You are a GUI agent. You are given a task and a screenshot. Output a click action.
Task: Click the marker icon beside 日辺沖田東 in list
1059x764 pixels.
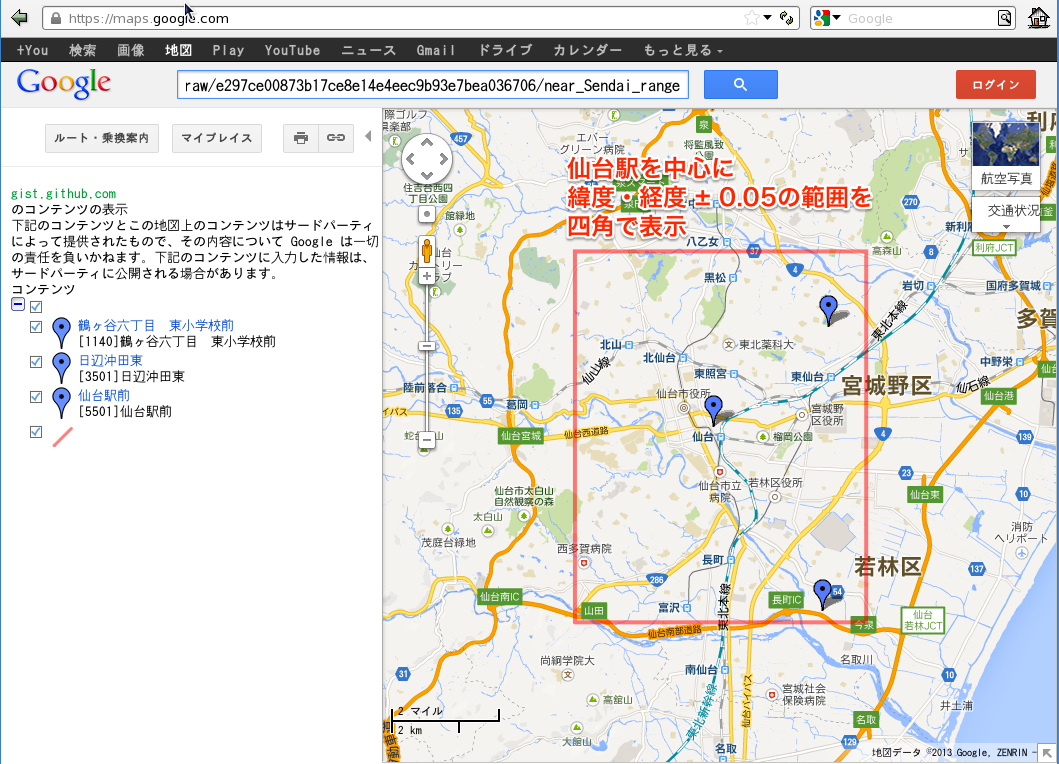[x=61, y=367]
